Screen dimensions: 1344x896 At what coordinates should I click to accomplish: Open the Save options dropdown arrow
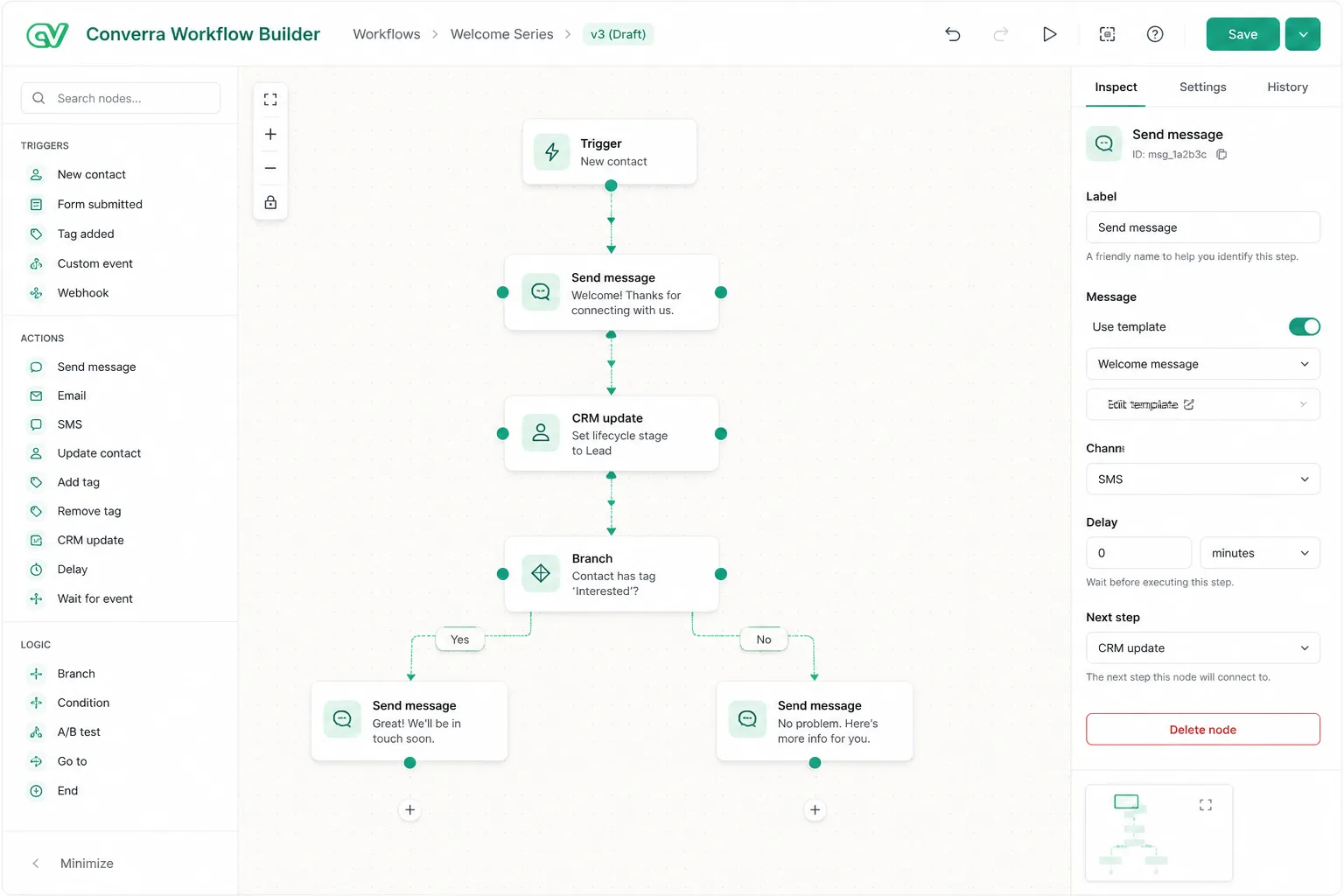(1303, 34)
